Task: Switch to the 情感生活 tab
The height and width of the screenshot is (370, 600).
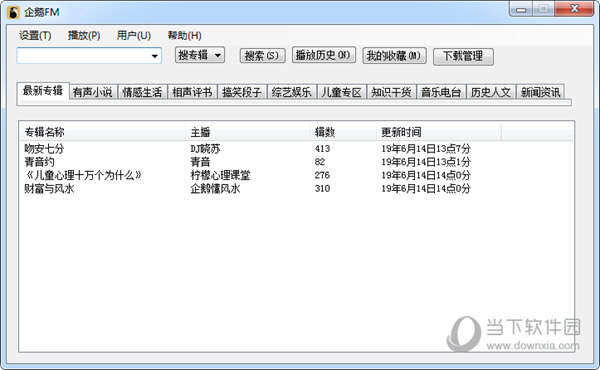Action: tap(142, 92)
